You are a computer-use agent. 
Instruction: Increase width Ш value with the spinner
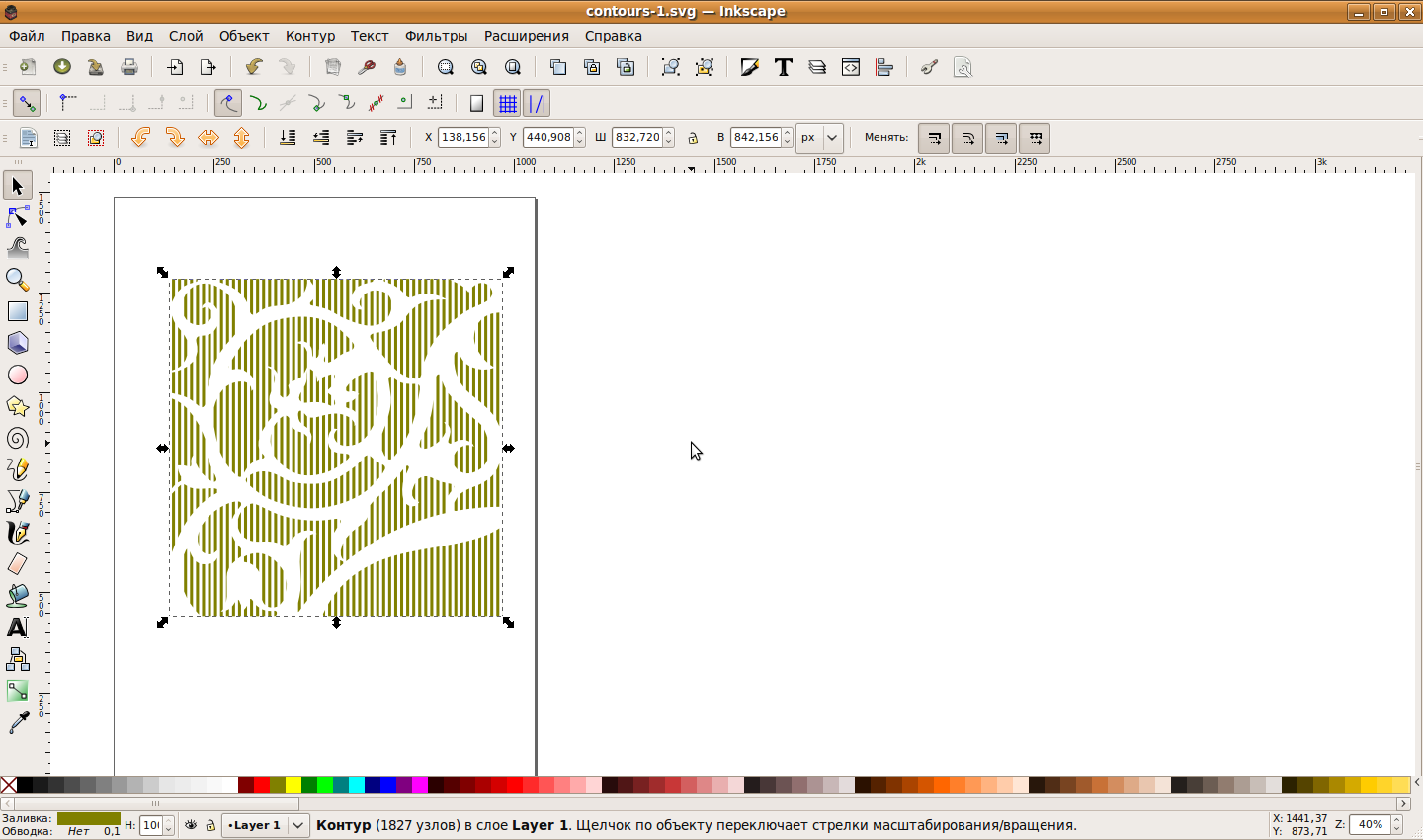click(669, 133)
